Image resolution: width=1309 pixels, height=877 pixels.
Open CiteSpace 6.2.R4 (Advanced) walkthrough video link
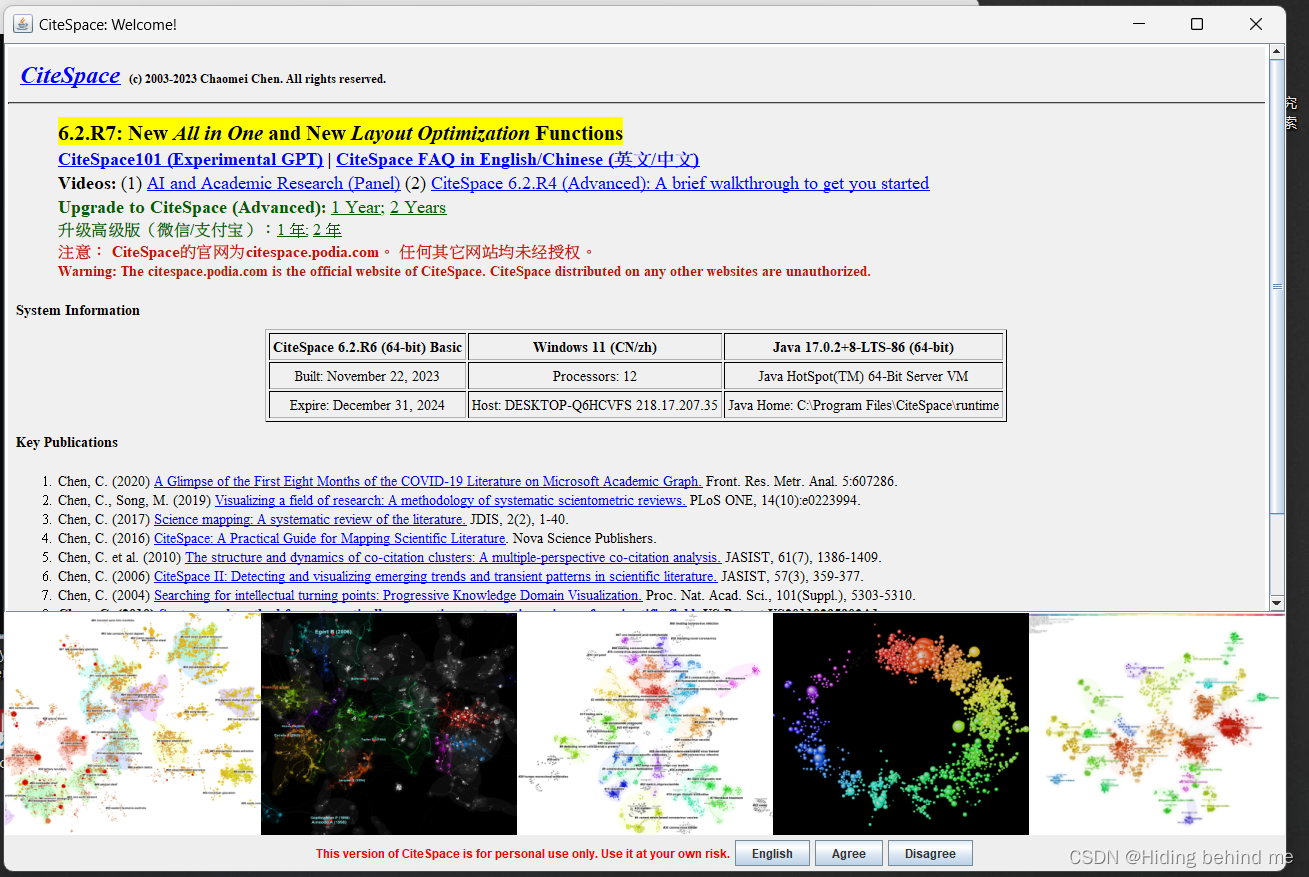pos(680,183)
